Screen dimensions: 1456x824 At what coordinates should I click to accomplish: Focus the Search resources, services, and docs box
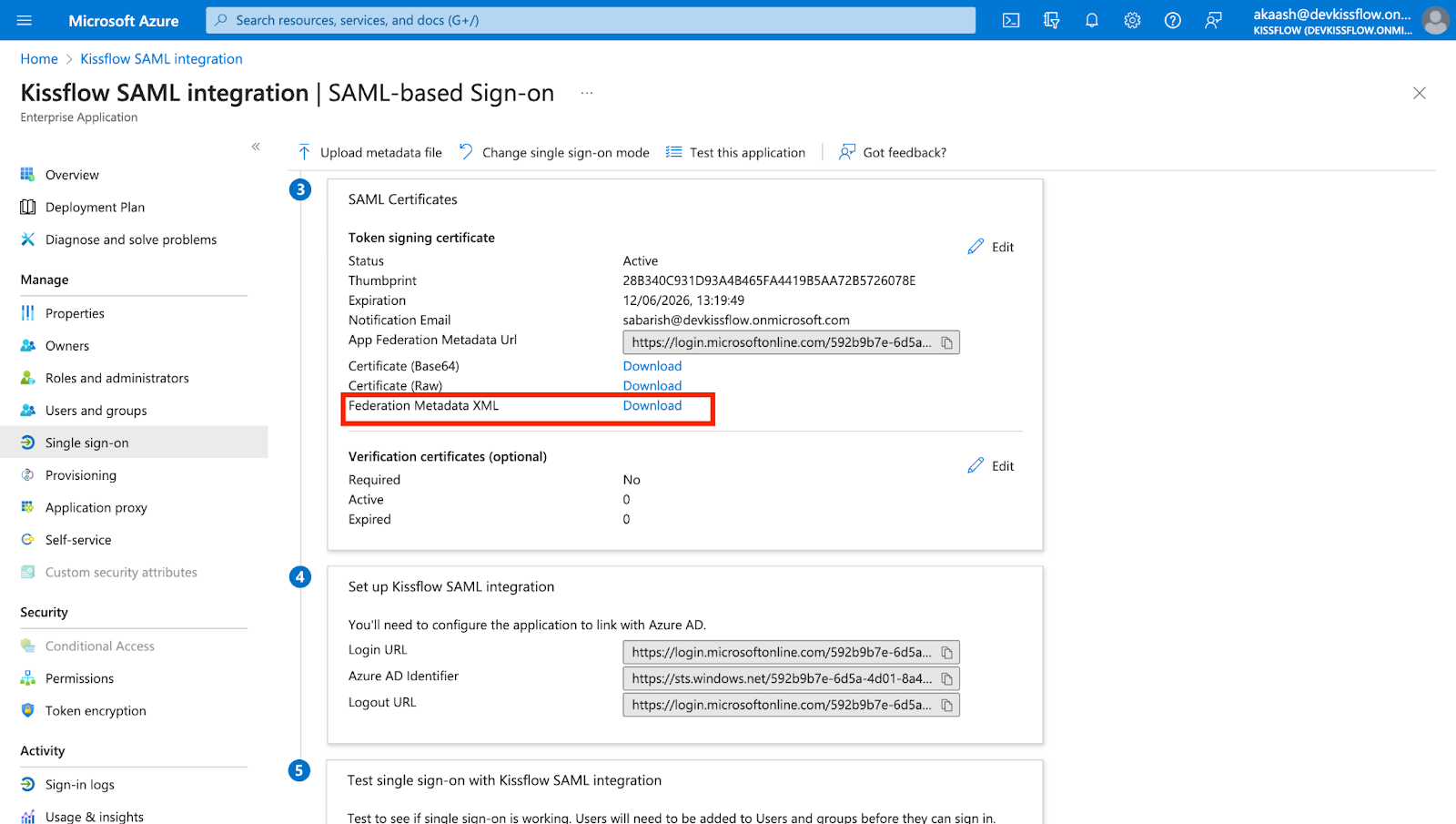coord(591,20)
